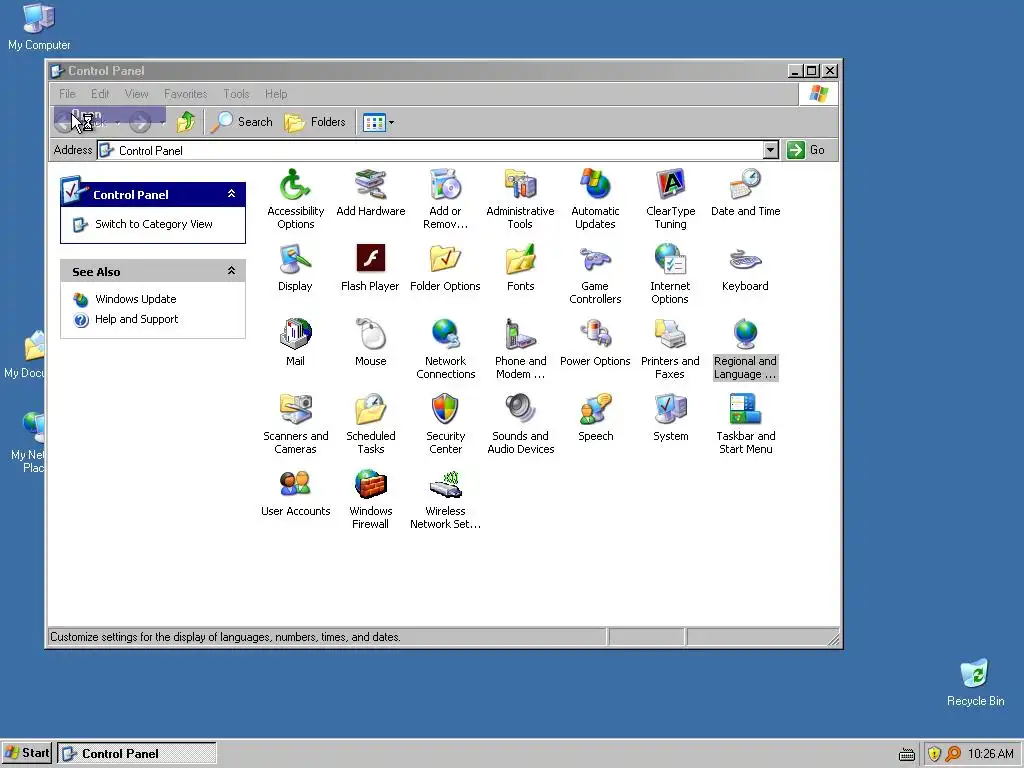Click the Search toolbar button
Viewport: 1024px width, 768px height.
[x=242, y=122]
